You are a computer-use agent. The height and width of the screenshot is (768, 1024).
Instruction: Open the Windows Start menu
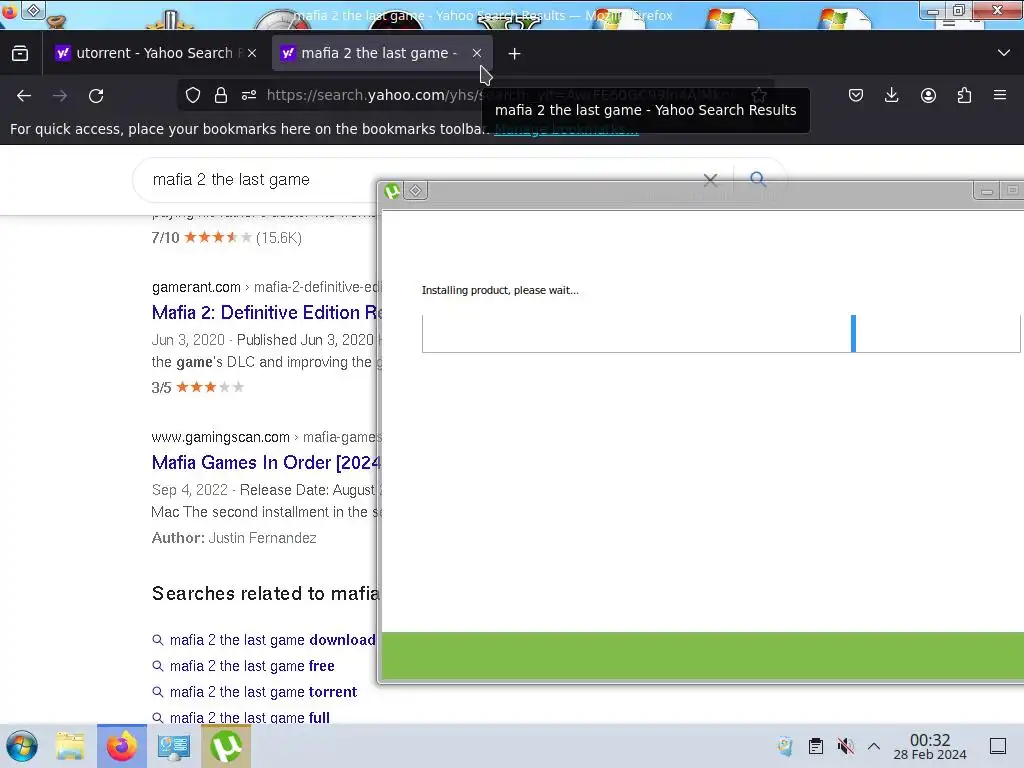coord(22,746)
